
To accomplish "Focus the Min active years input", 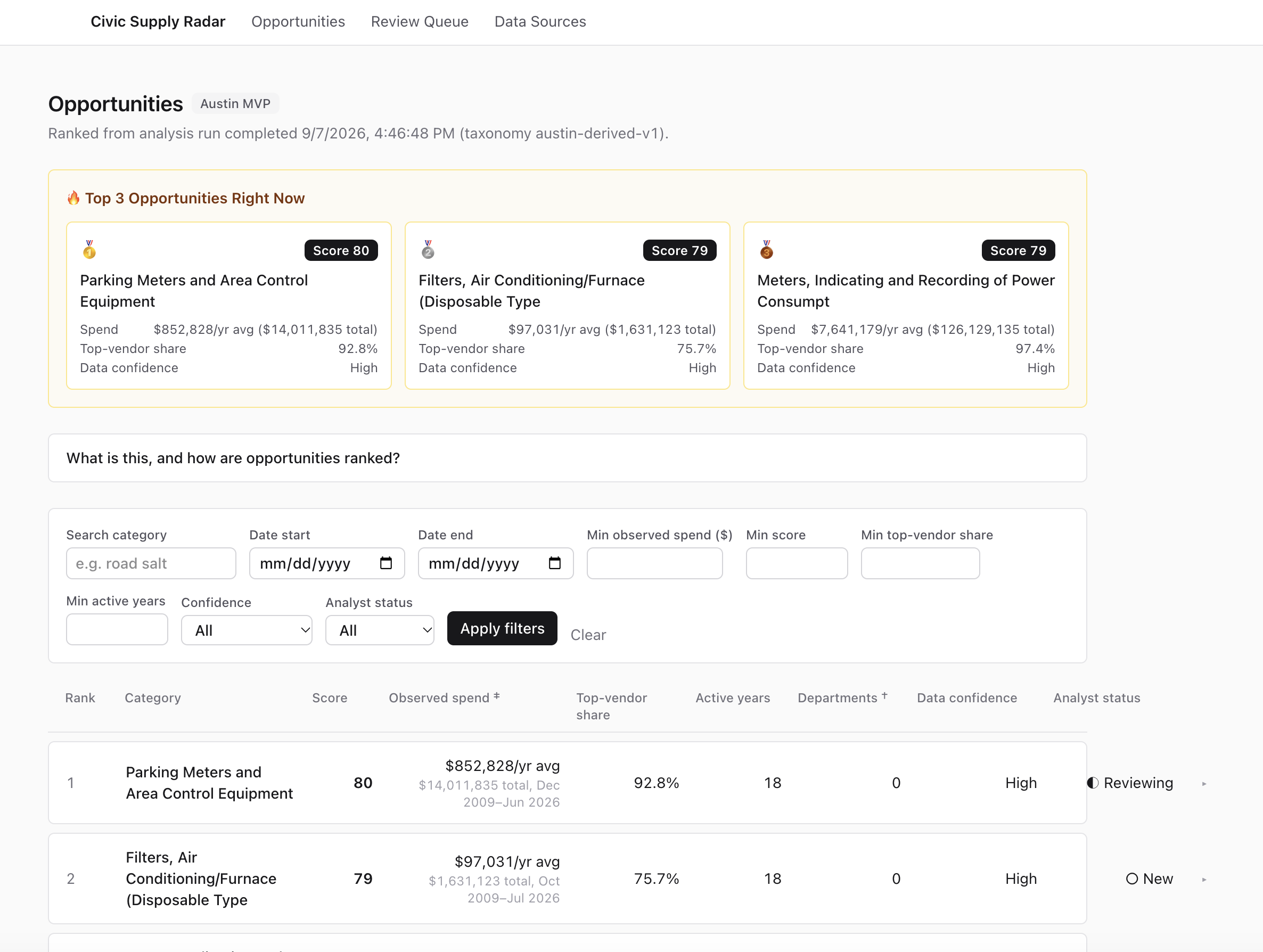I will [x=117, y=629].
